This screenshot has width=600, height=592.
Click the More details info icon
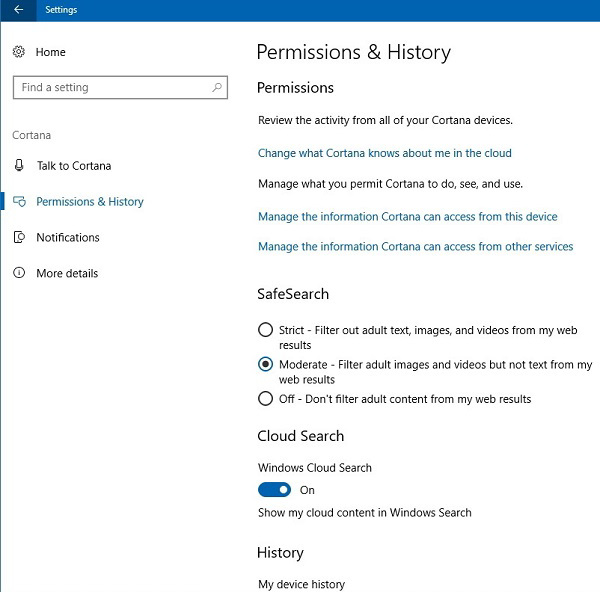[19, 273]
